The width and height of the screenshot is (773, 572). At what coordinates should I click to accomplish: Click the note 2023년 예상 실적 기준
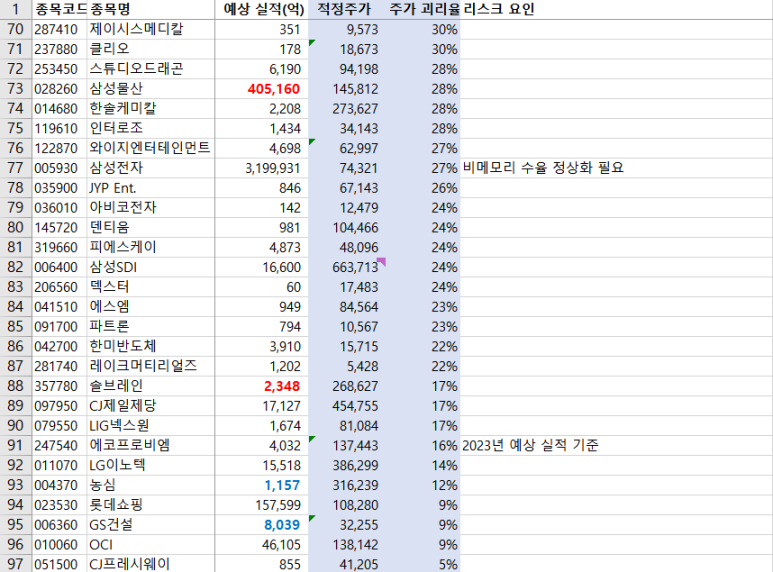530,446
